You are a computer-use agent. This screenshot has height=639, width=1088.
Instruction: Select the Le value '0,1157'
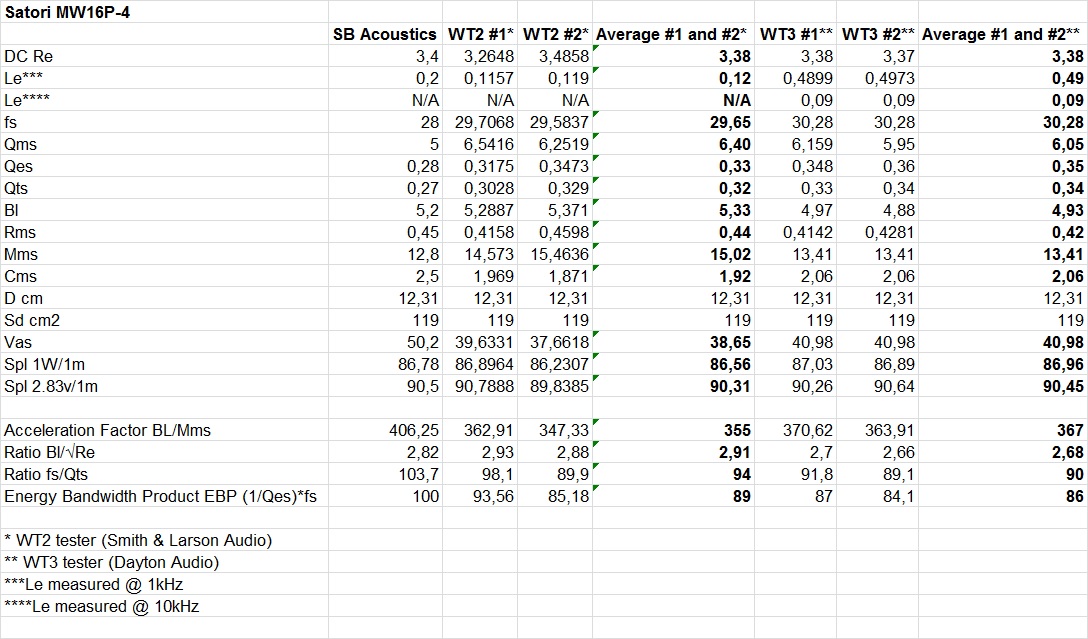(x=489, y=78)
